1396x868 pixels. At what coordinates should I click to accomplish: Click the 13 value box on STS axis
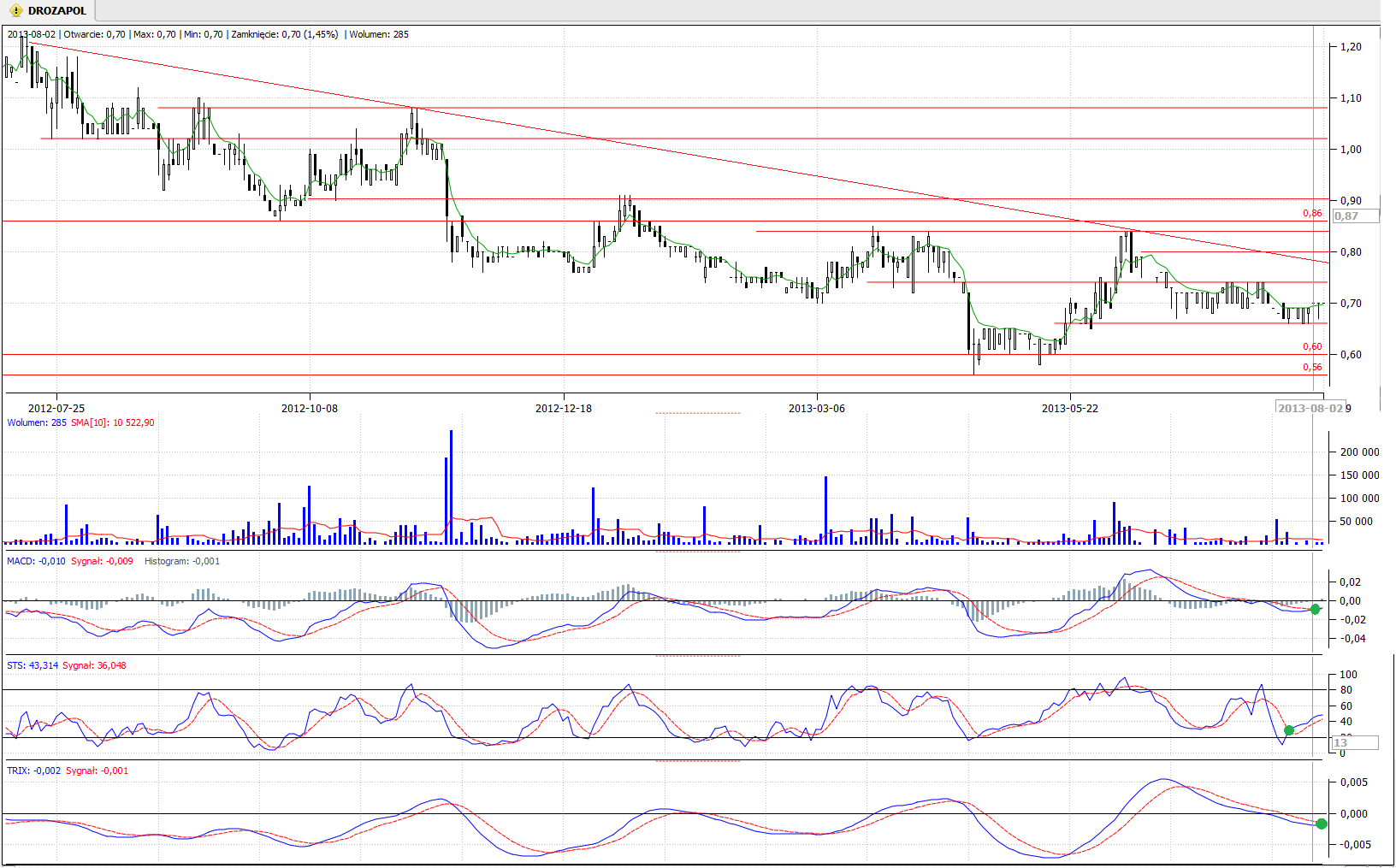coord(1354,742)
